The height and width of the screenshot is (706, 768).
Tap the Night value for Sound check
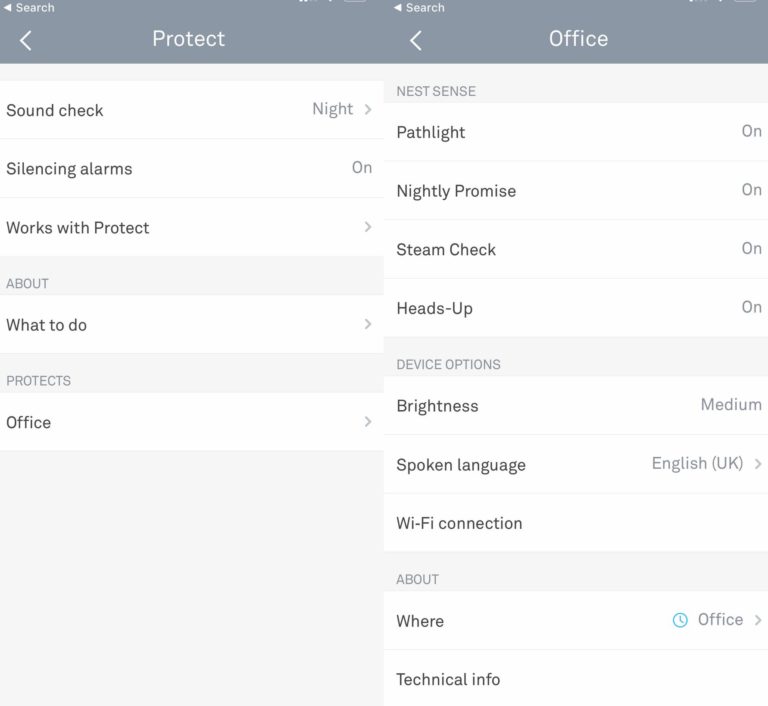333,109
